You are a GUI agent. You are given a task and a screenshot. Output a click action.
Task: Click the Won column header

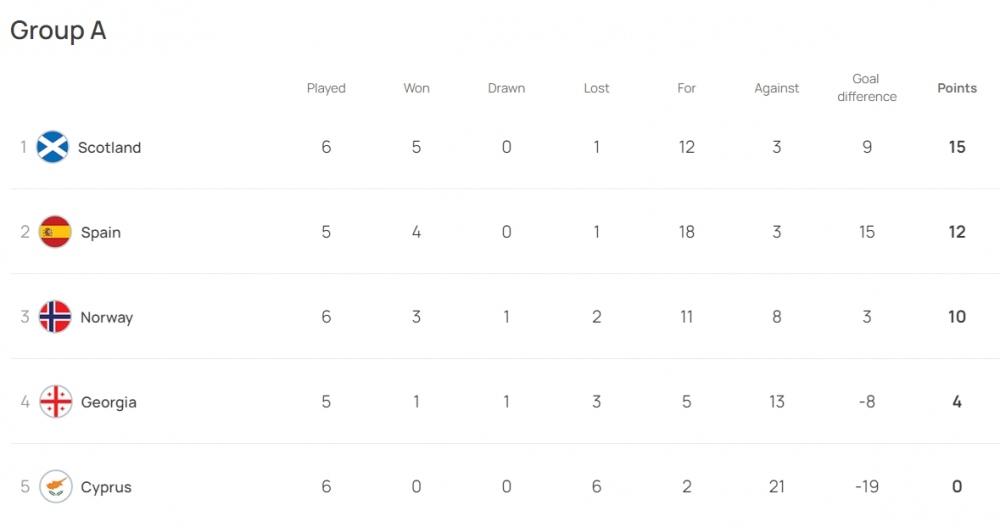(x=416, y=88)
